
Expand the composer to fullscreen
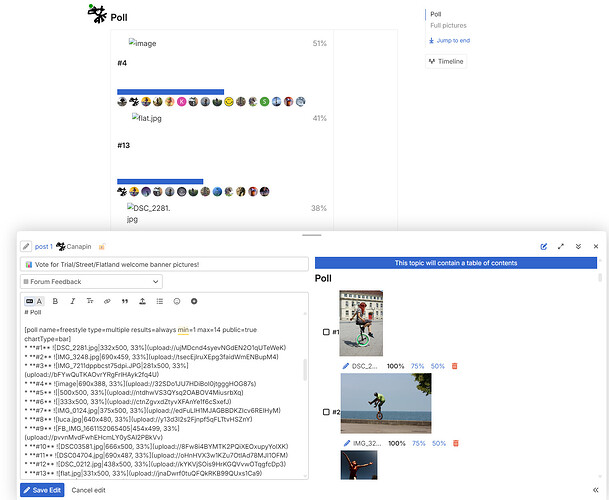pos(561,246)
